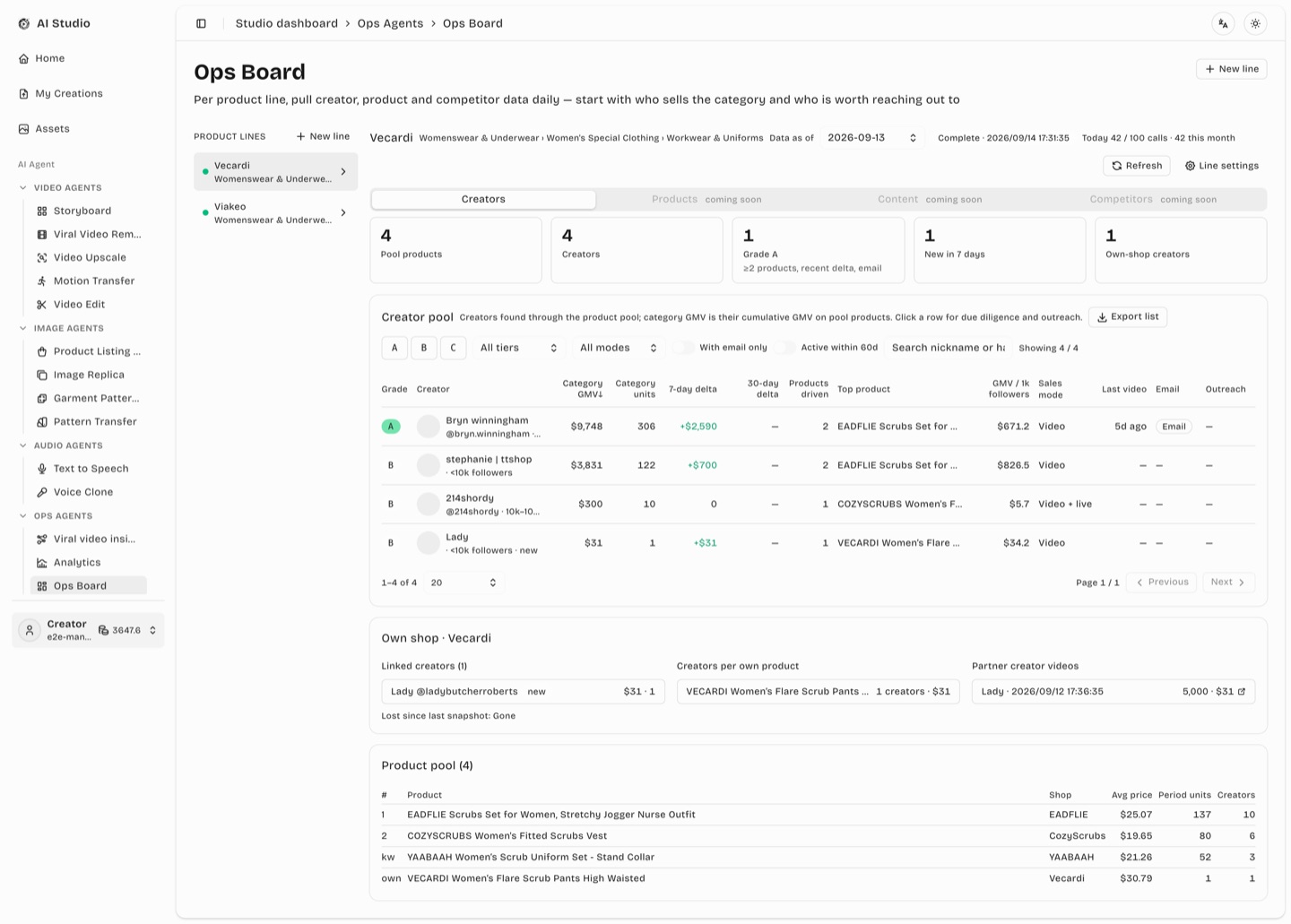Open the All tiers dropdown
The height and width of the screenshot is (924, 1291).
[x=518, y=348]
